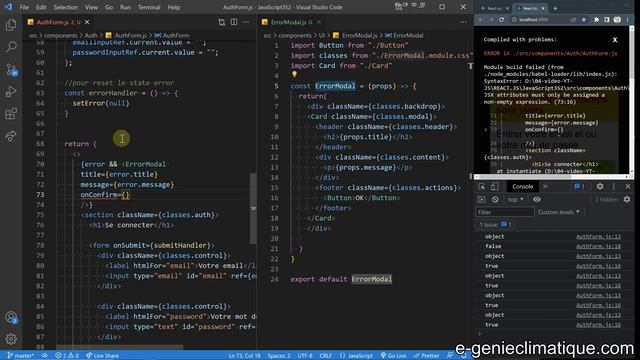Dismiss the Compiled with problems overlay
Image resolution: width=640 pixels, height=360 pixels.
click(615, 40)
